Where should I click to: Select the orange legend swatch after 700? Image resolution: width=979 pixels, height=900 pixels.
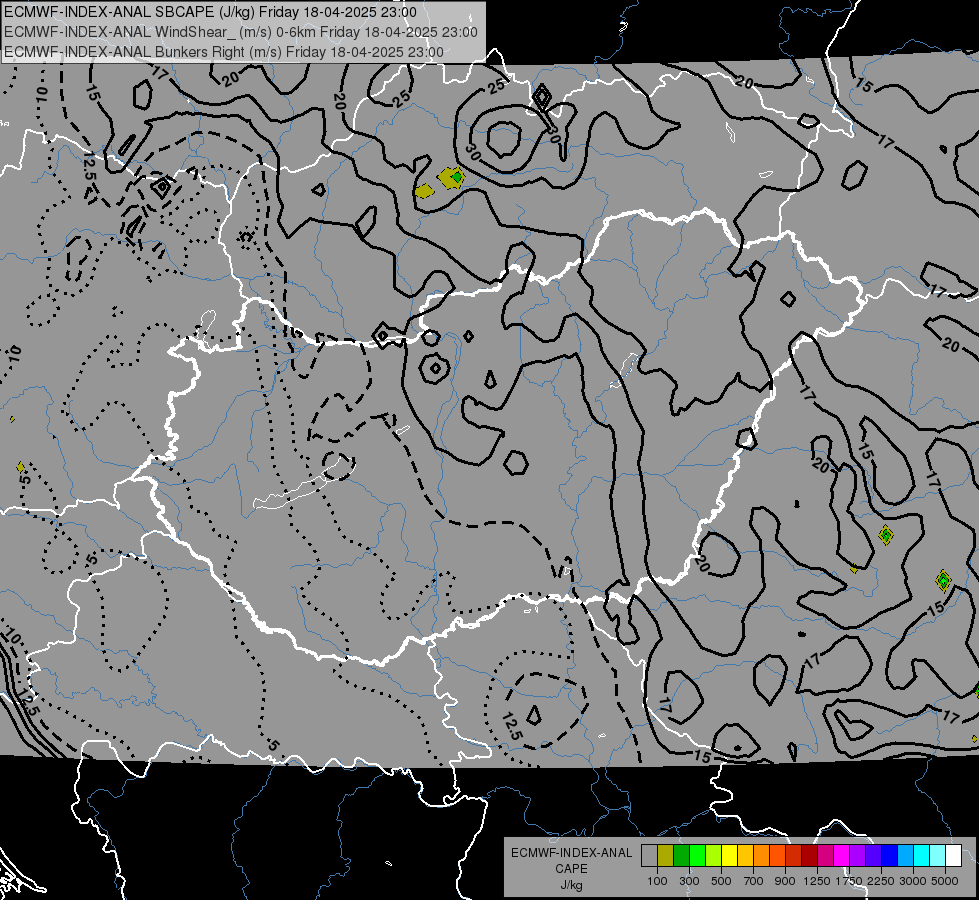click(761, 855)
